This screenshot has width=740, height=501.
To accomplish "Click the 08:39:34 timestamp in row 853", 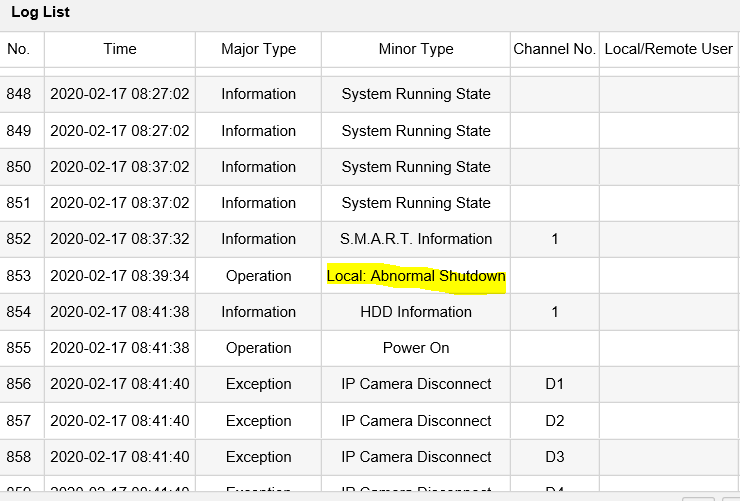I will click(119, 276).
